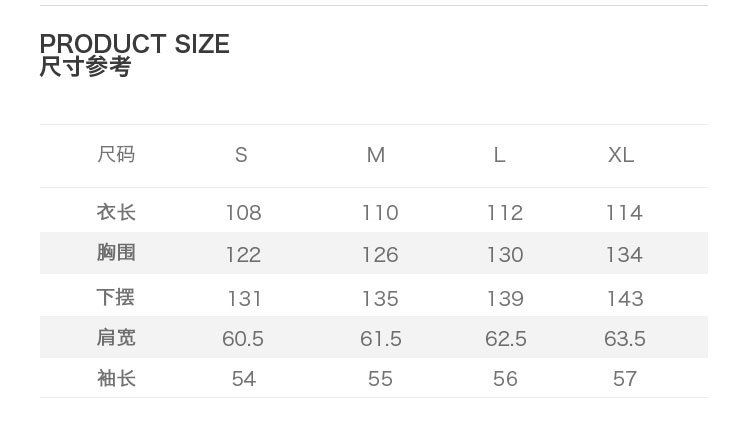Select the XL size column header
This screenshot has width=750, height=437.
point(621,155)
